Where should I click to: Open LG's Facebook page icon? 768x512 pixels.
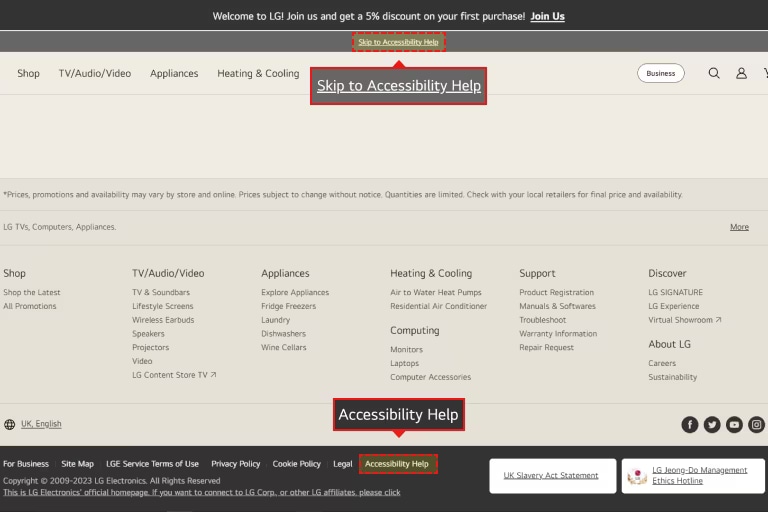click(690, 425)
